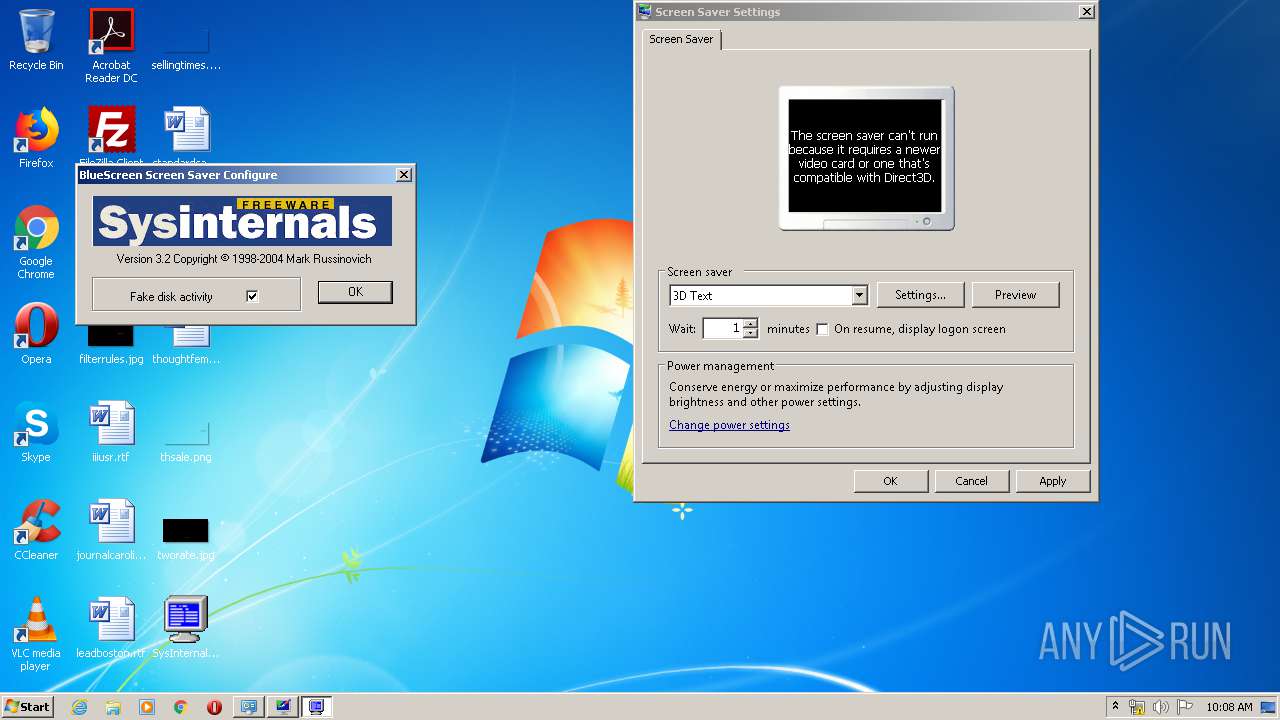This screenshot has width=1280, height=720.
Task: Expand the 3D Text screen saver dropdown
Action: pyautogui.click(x=859, y=295)
